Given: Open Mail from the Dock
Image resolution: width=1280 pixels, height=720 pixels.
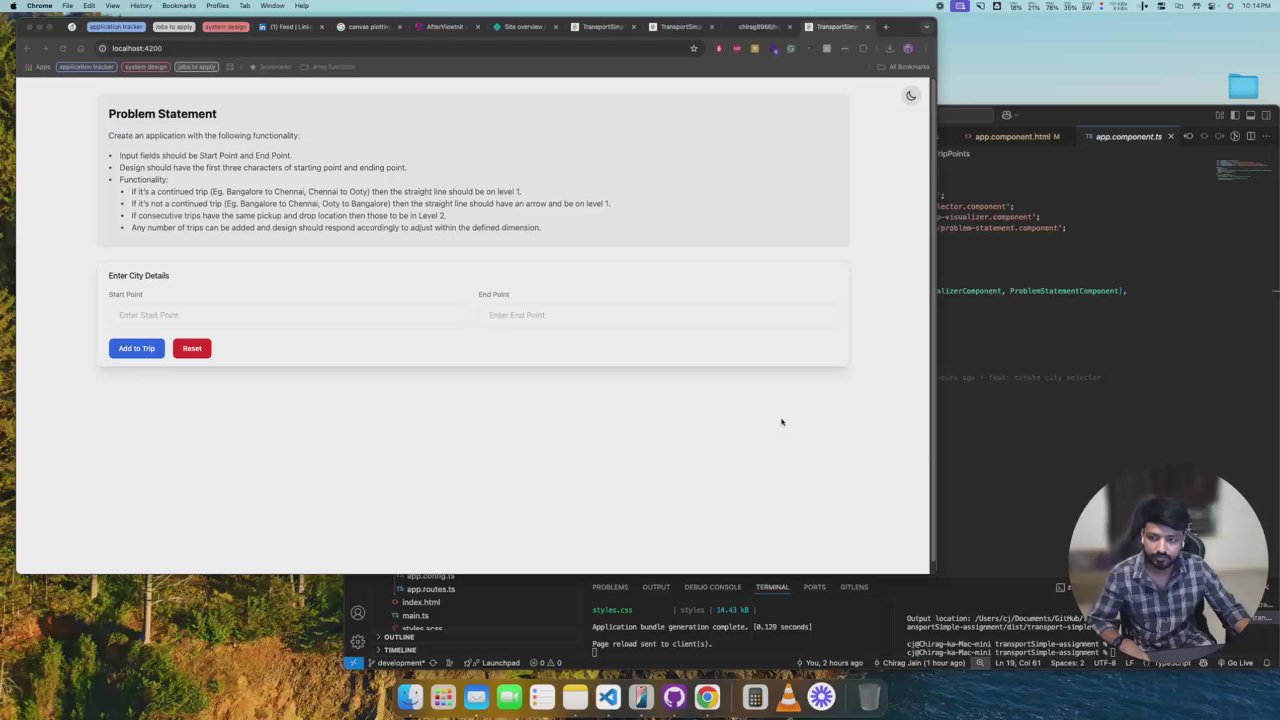Looking at the screenshot, I should coord(476,697).
